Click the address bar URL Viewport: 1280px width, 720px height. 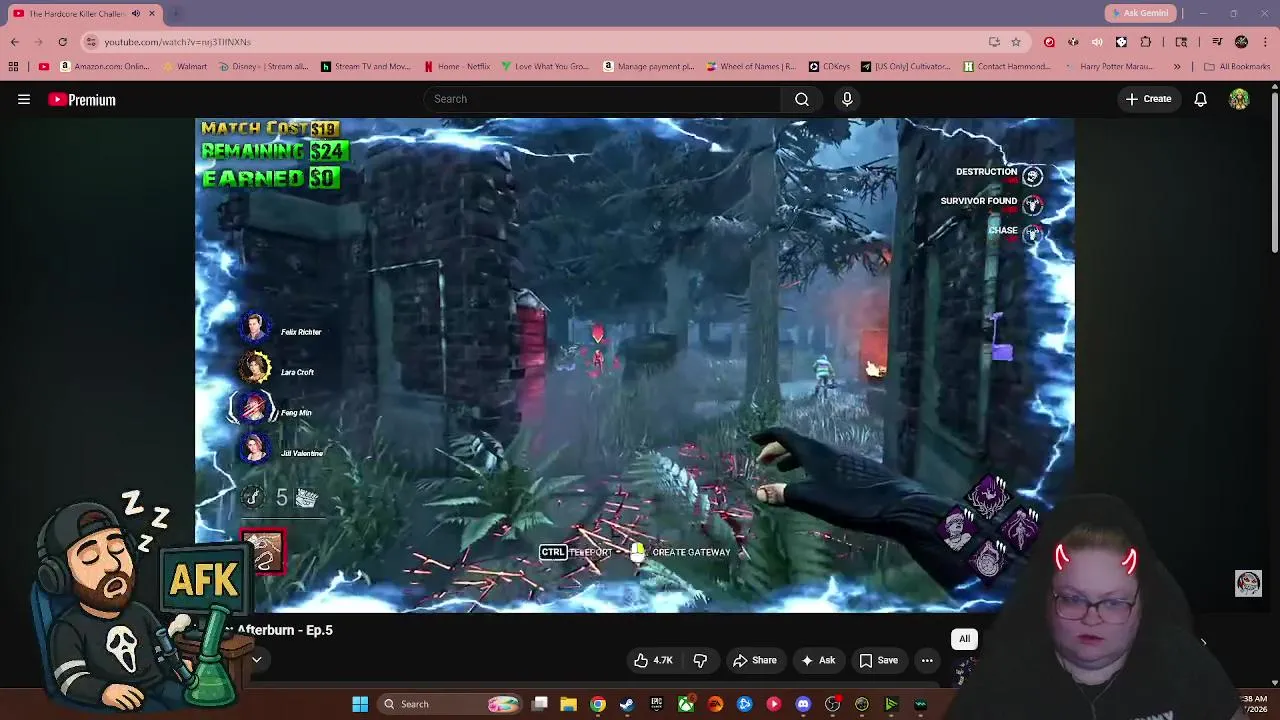point(178,42)
